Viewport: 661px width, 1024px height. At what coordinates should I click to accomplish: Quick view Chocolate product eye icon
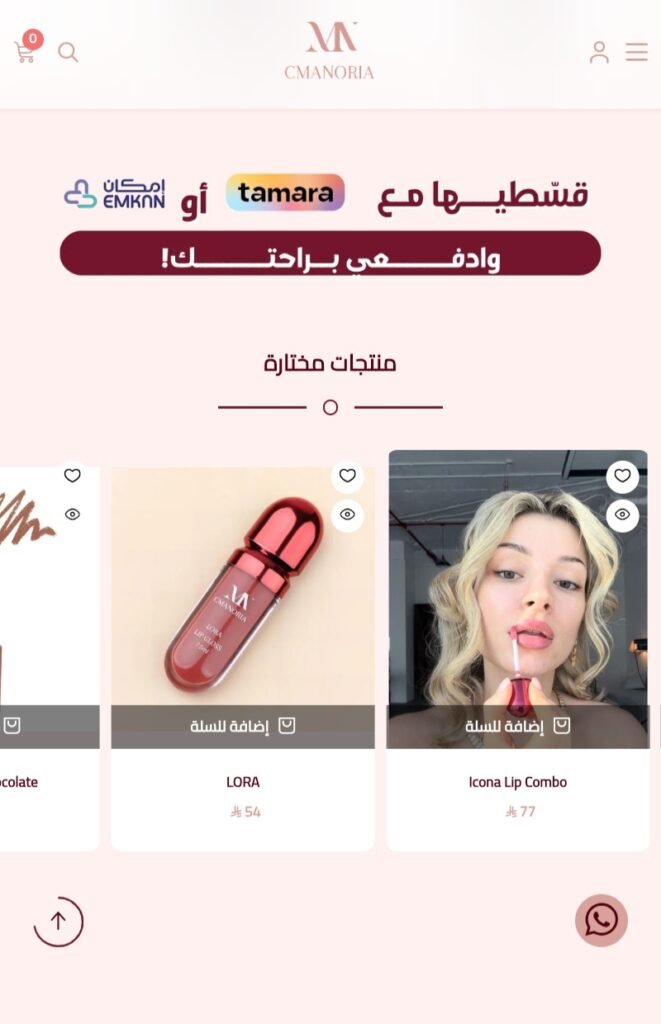tap(73, 515)
